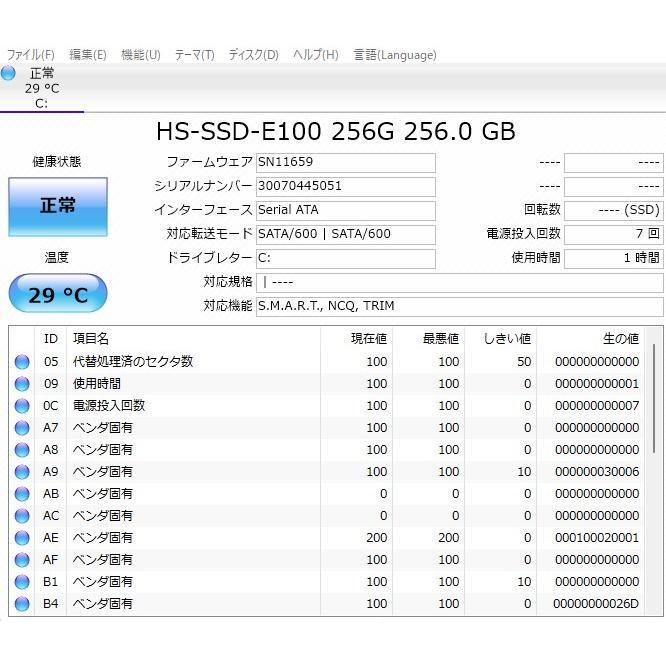Click the power-on hours field 1 時間
The width and height of the screenshot is (666, 666).
[613, 258]
